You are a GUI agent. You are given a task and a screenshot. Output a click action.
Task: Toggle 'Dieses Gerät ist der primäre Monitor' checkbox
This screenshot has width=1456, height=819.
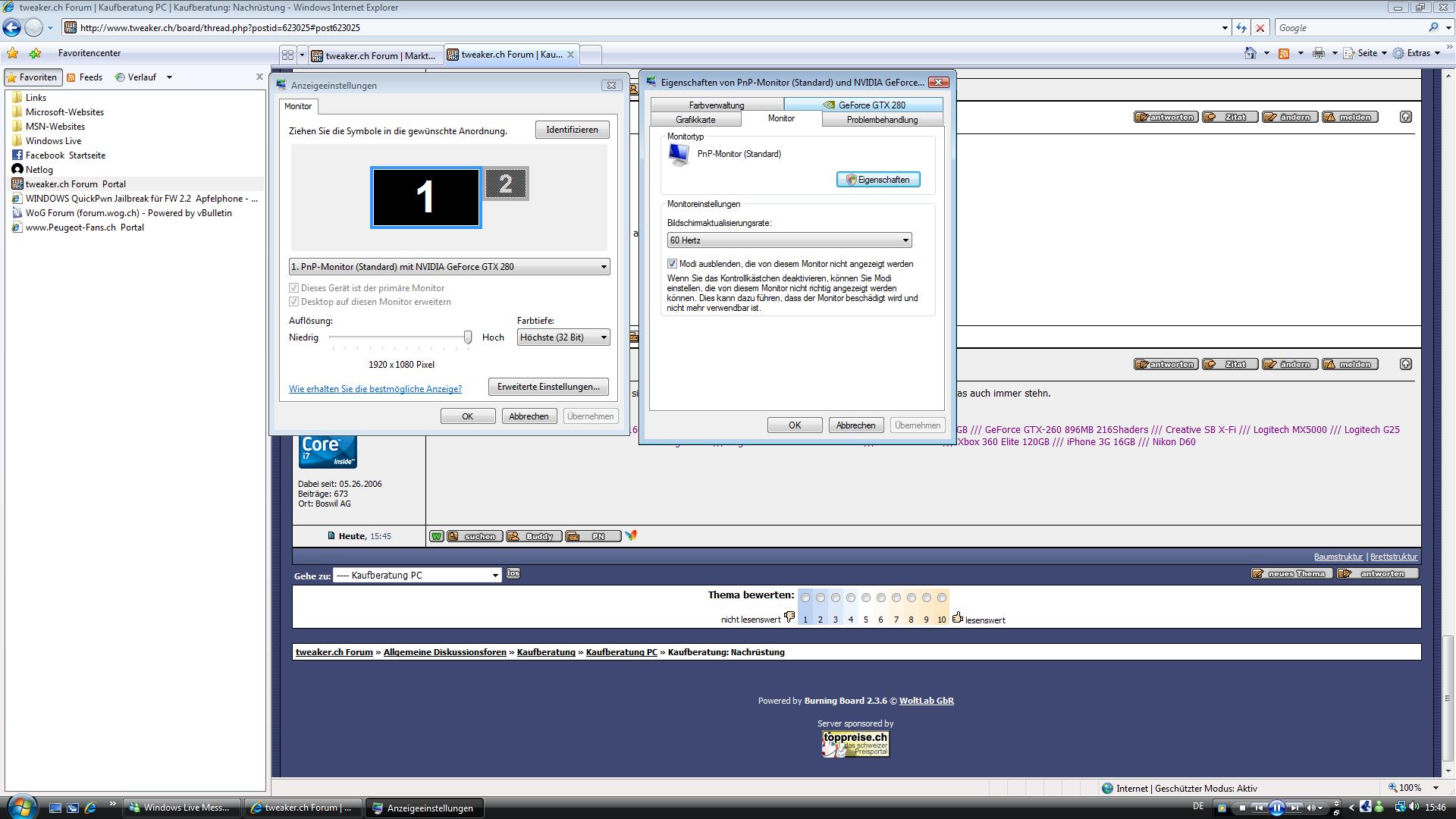coord(293,288)
